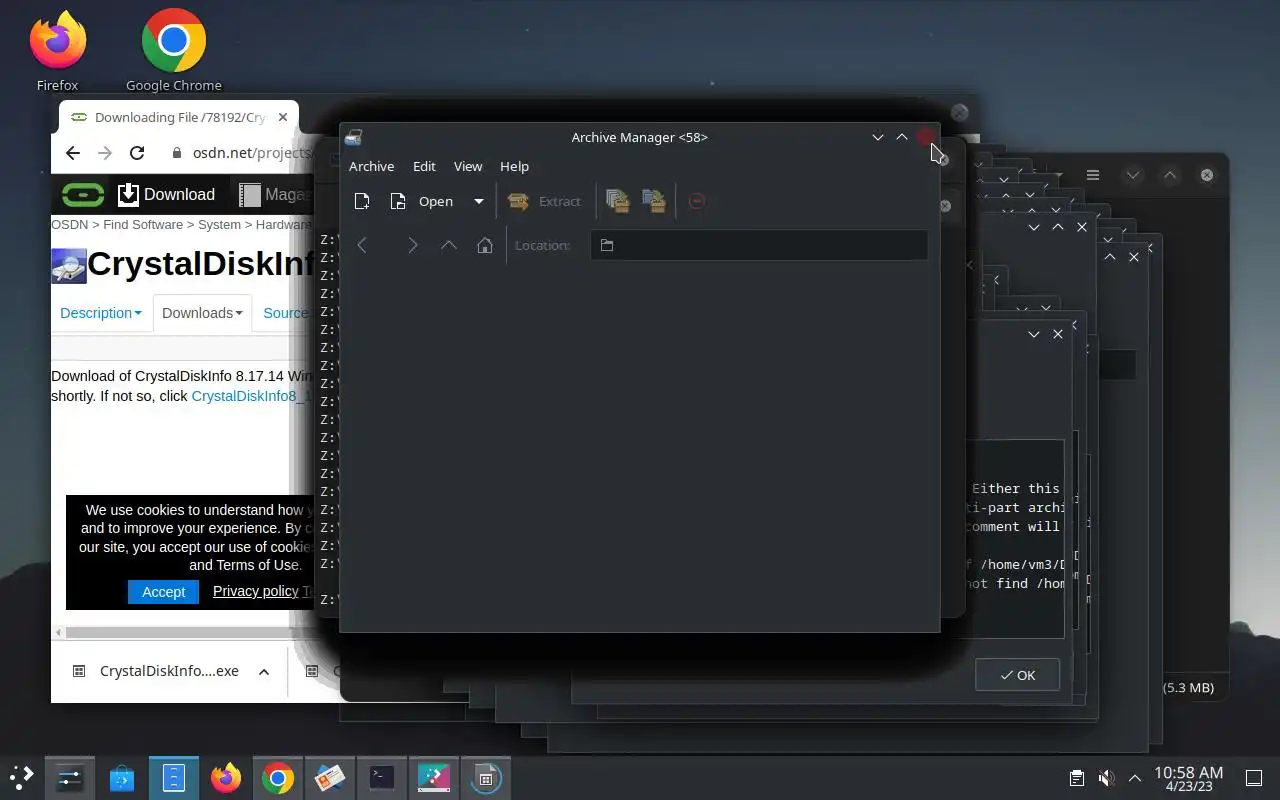1280x800 pixels.
Task: Click the System breadcrumb link
Action: pos(219,225)
